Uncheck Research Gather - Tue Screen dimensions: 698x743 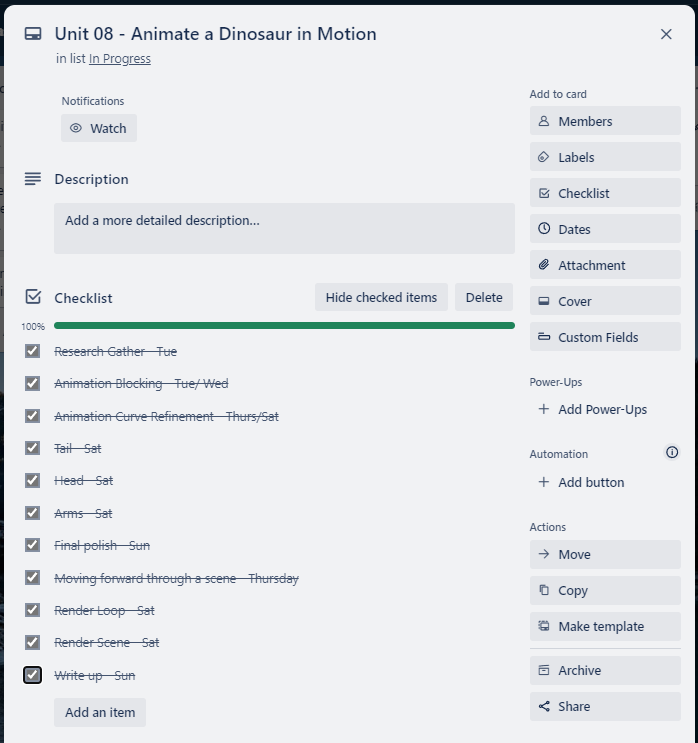tap(32, 351)
